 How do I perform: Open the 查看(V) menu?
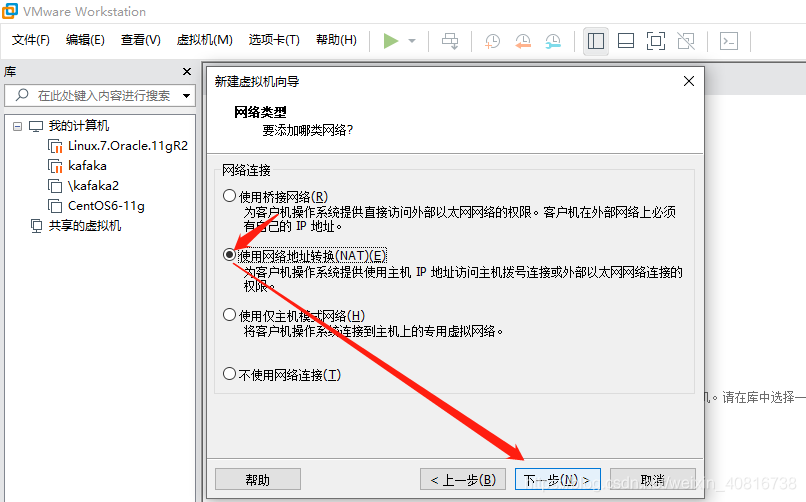pos(141,40)
